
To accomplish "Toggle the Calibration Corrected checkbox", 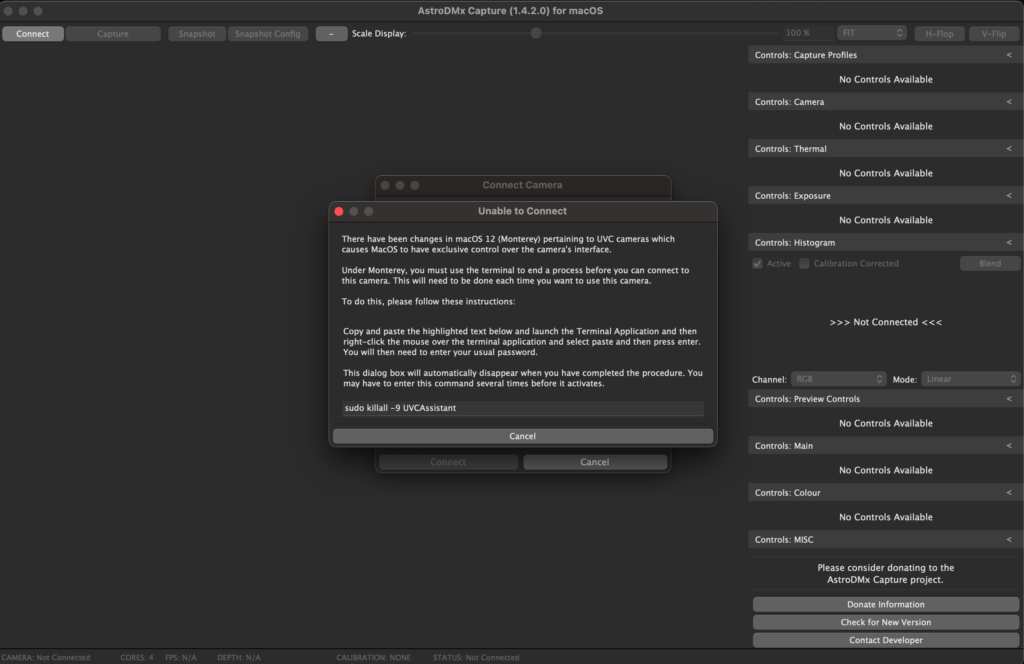I will (805, 264).
